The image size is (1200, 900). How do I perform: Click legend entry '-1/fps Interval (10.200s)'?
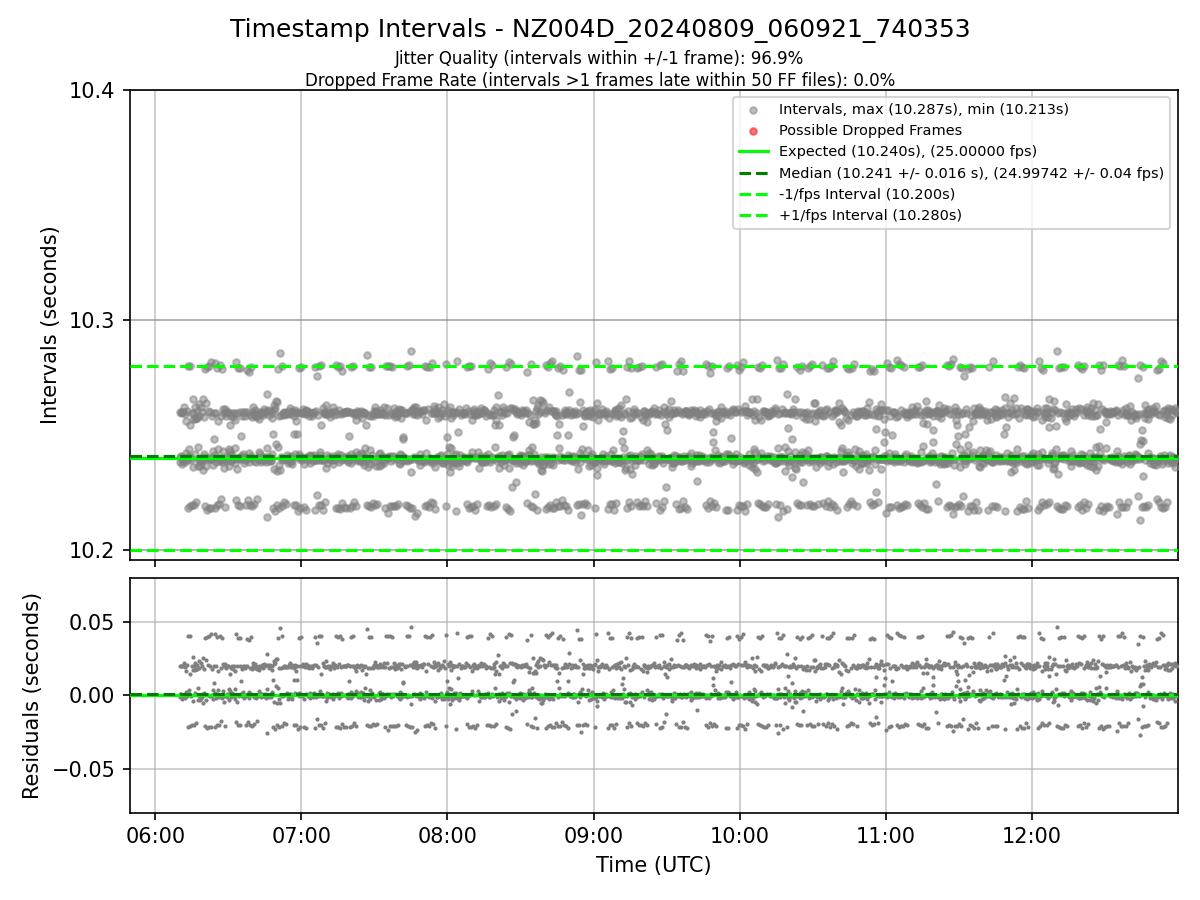[x=867, y=194]
